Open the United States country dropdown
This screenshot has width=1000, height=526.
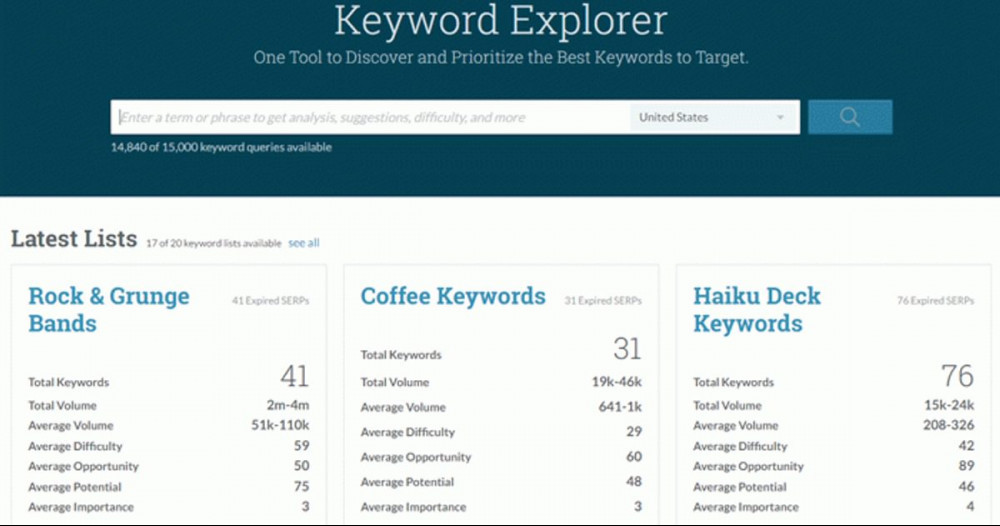[713, 117]
